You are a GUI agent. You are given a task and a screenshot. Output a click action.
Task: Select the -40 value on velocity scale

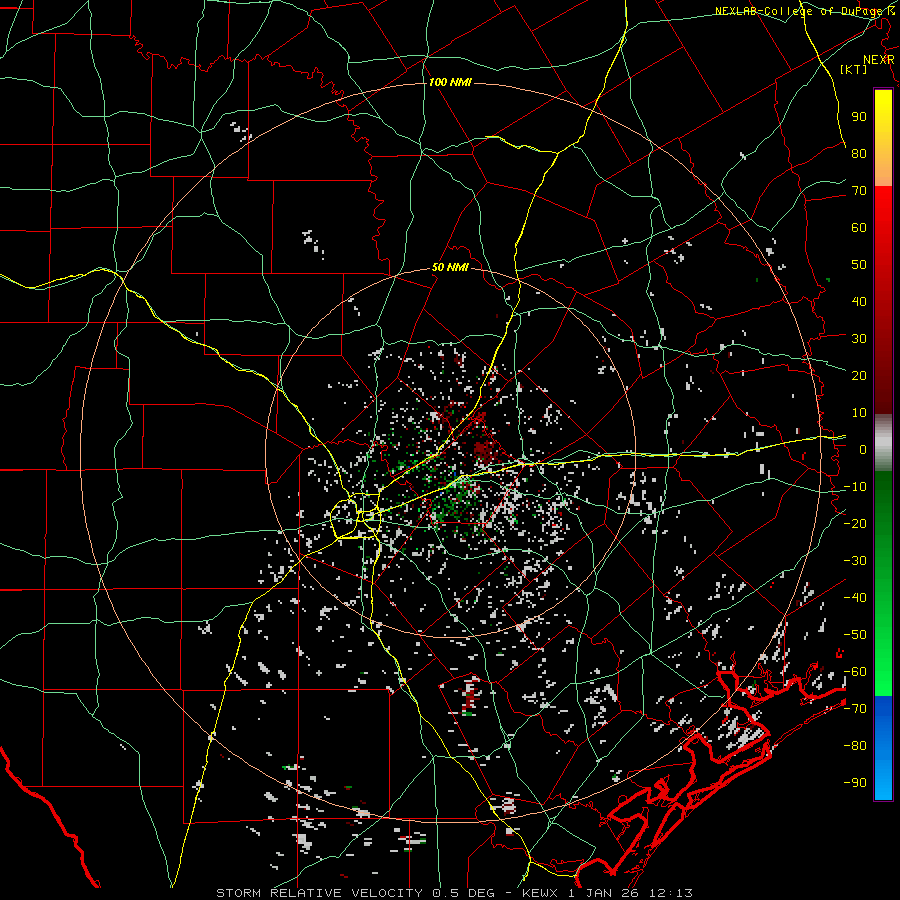pos(855,598)
